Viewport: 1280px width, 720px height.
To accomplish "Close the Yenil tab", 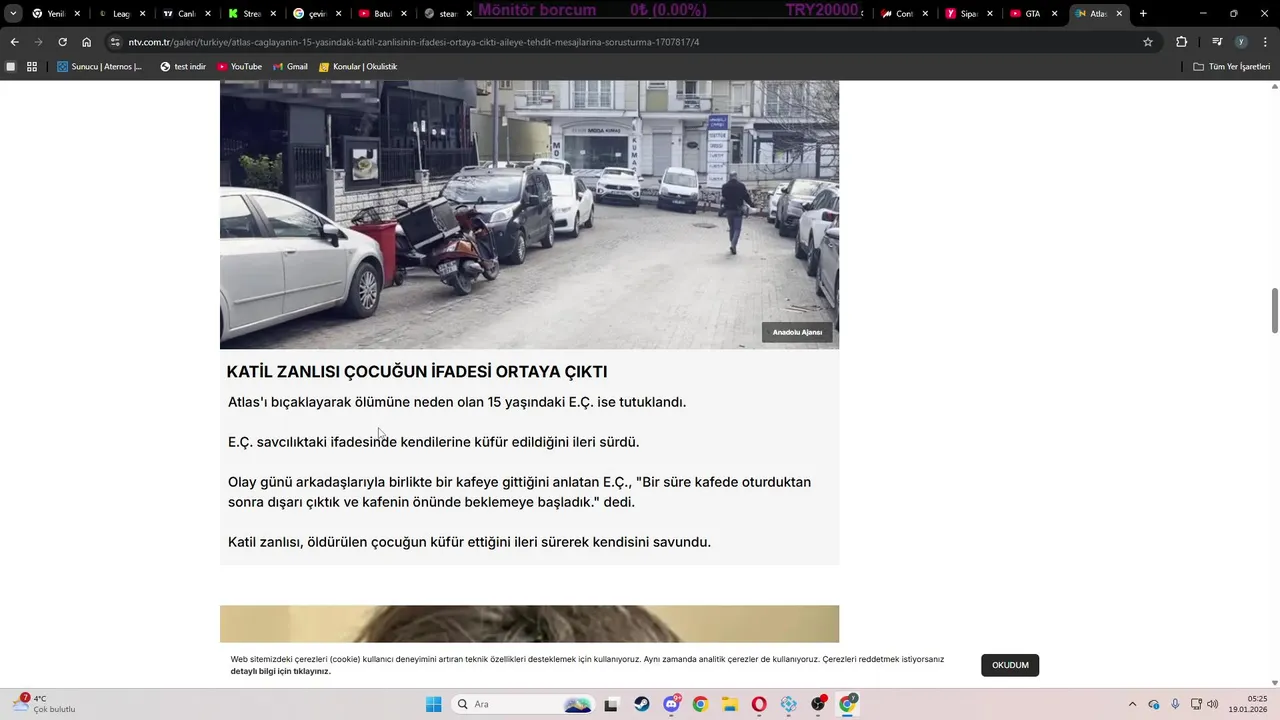I will [x=78, y=14].
